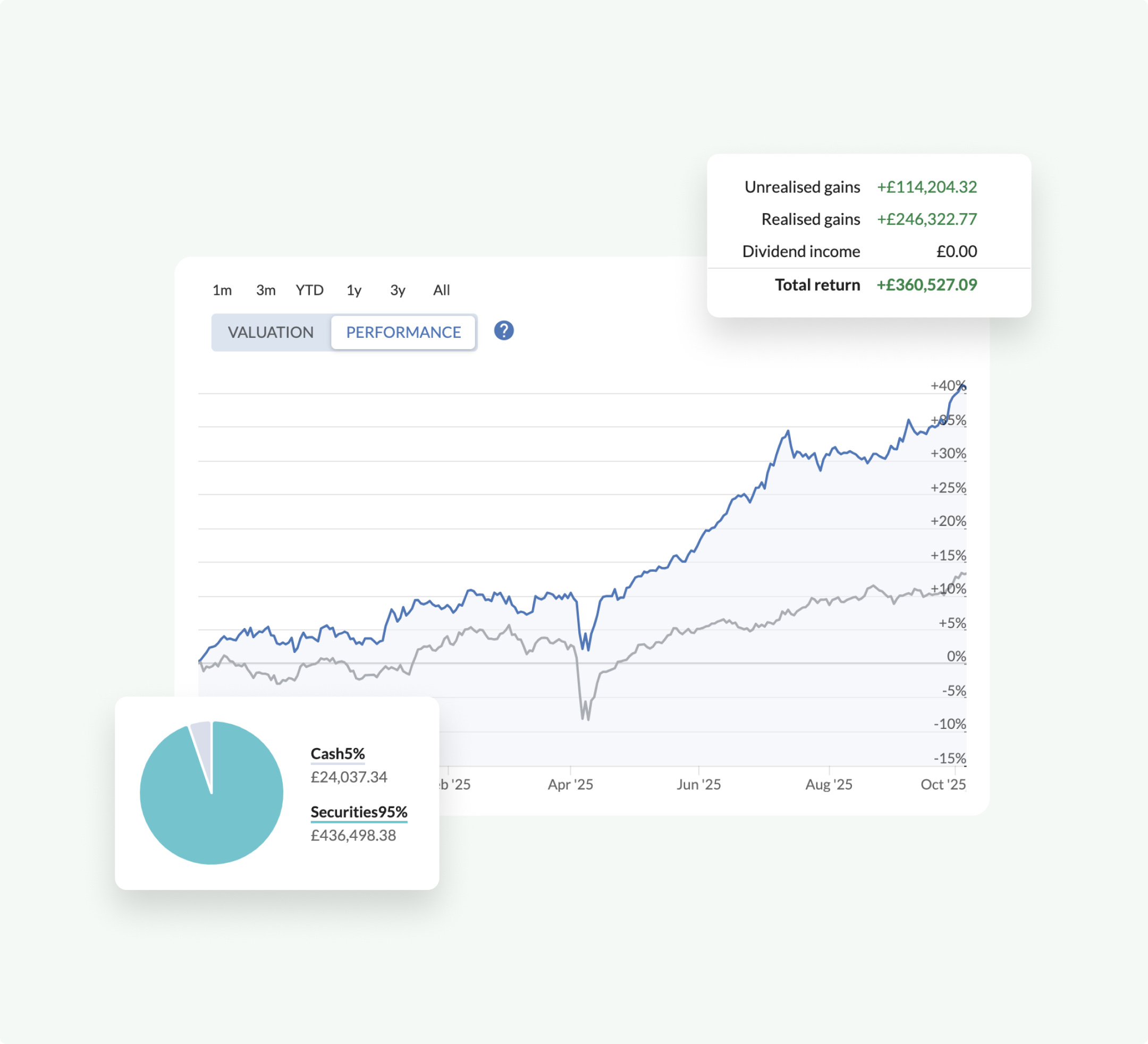Select the 1y time range
This screenshot has width=1148, height=1044.
point(353,290)
